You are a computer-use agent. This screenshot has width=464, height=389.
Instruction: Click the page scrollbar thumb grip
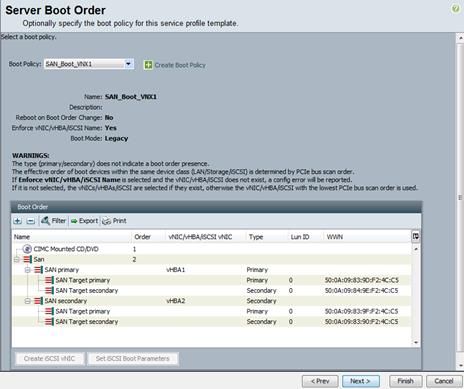[460, 197]
